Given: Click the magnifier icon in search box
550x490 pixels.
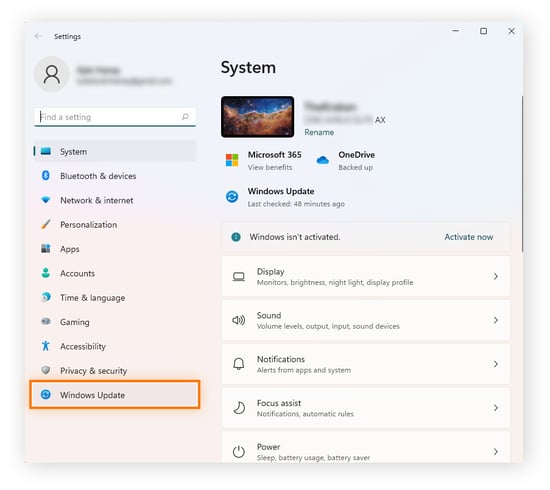Looking at the screenshot, I should point(185,116).
